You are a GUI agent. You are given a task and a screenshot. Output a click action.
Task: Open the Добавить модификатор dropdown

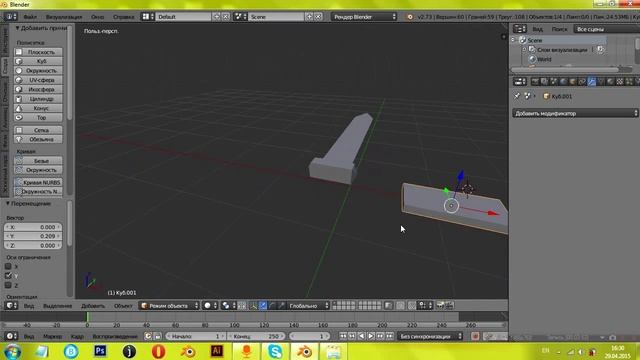click(575, 113)
